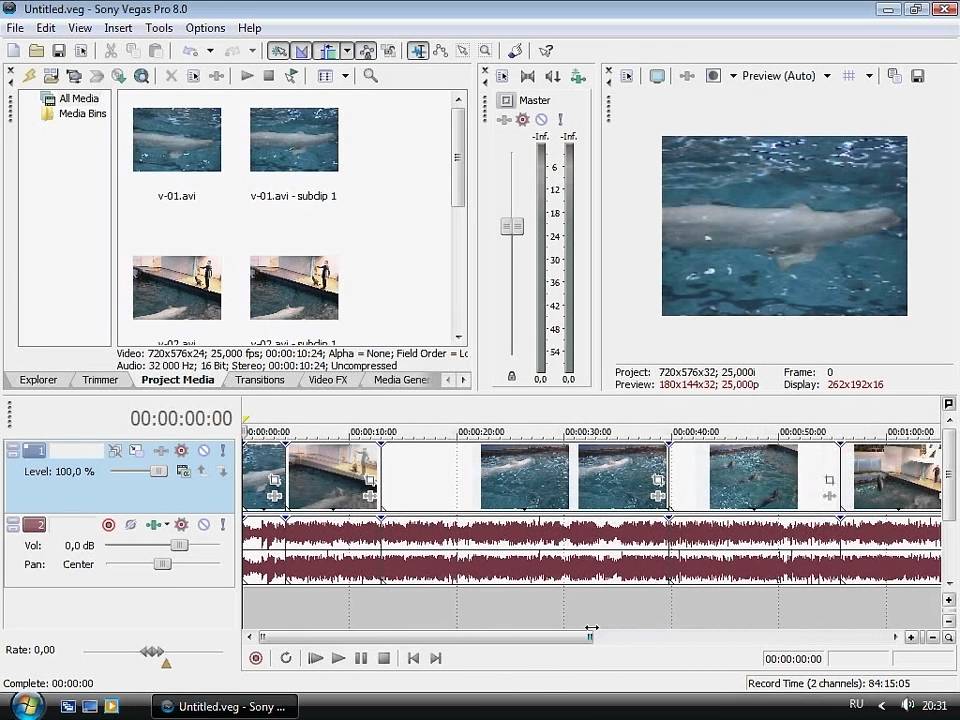The image size is (960, 720).
Task: Switch to the Transitions tab
Action: [x=259, y=380]
